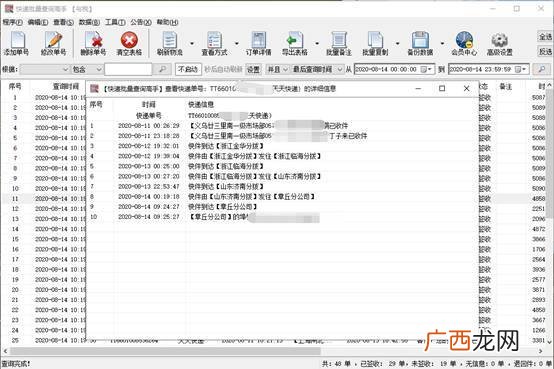Viewport: 554px width, 369px height.
Task: Click the 时间 column header in detail dialog
Action: [149, 104]
